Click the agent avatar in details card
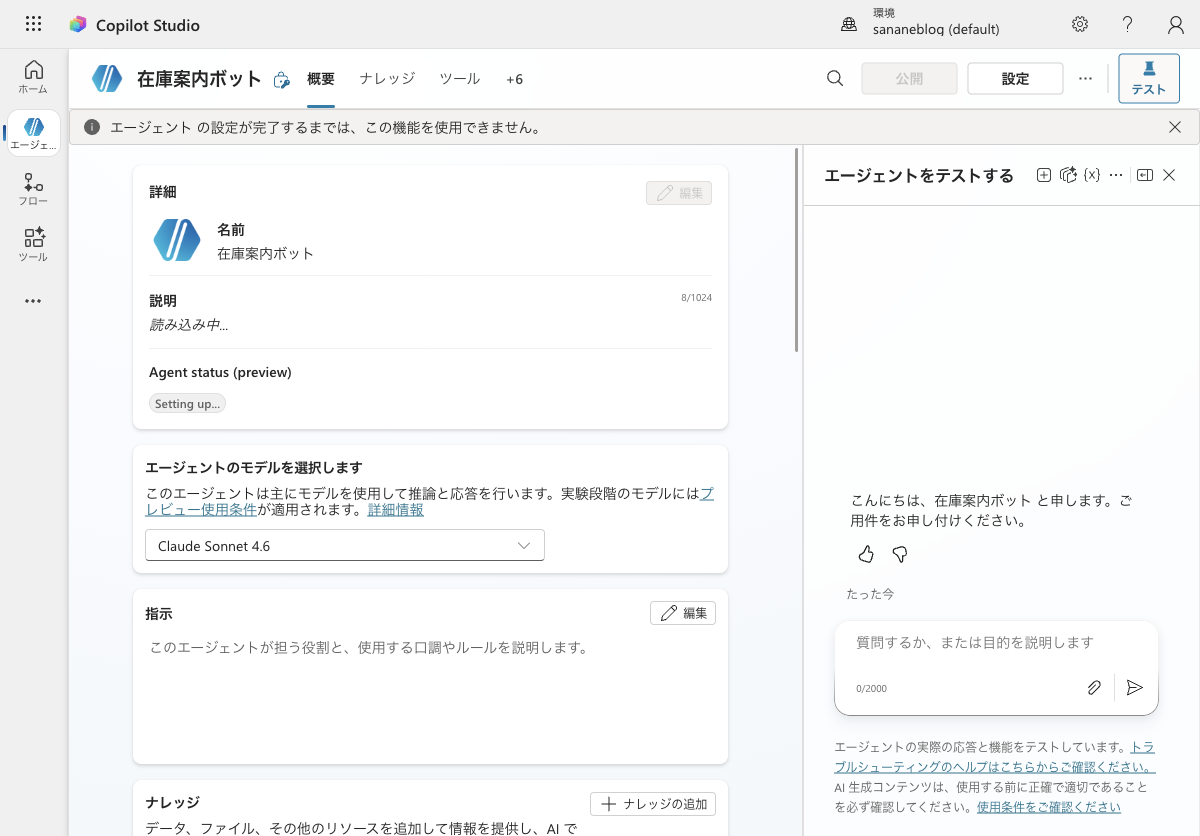This screenshot has width=1200, height=836. pos(177,240)
